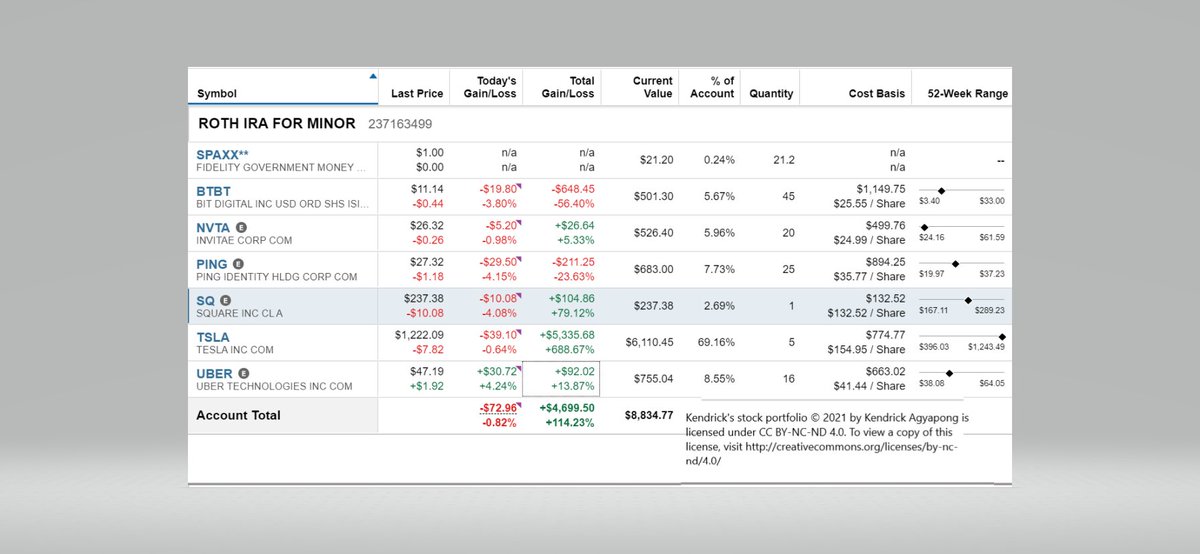The image size is (1200, 554).
Task: Click the underlined -$72.96 account total loss
Action: [x=497, y=408]
